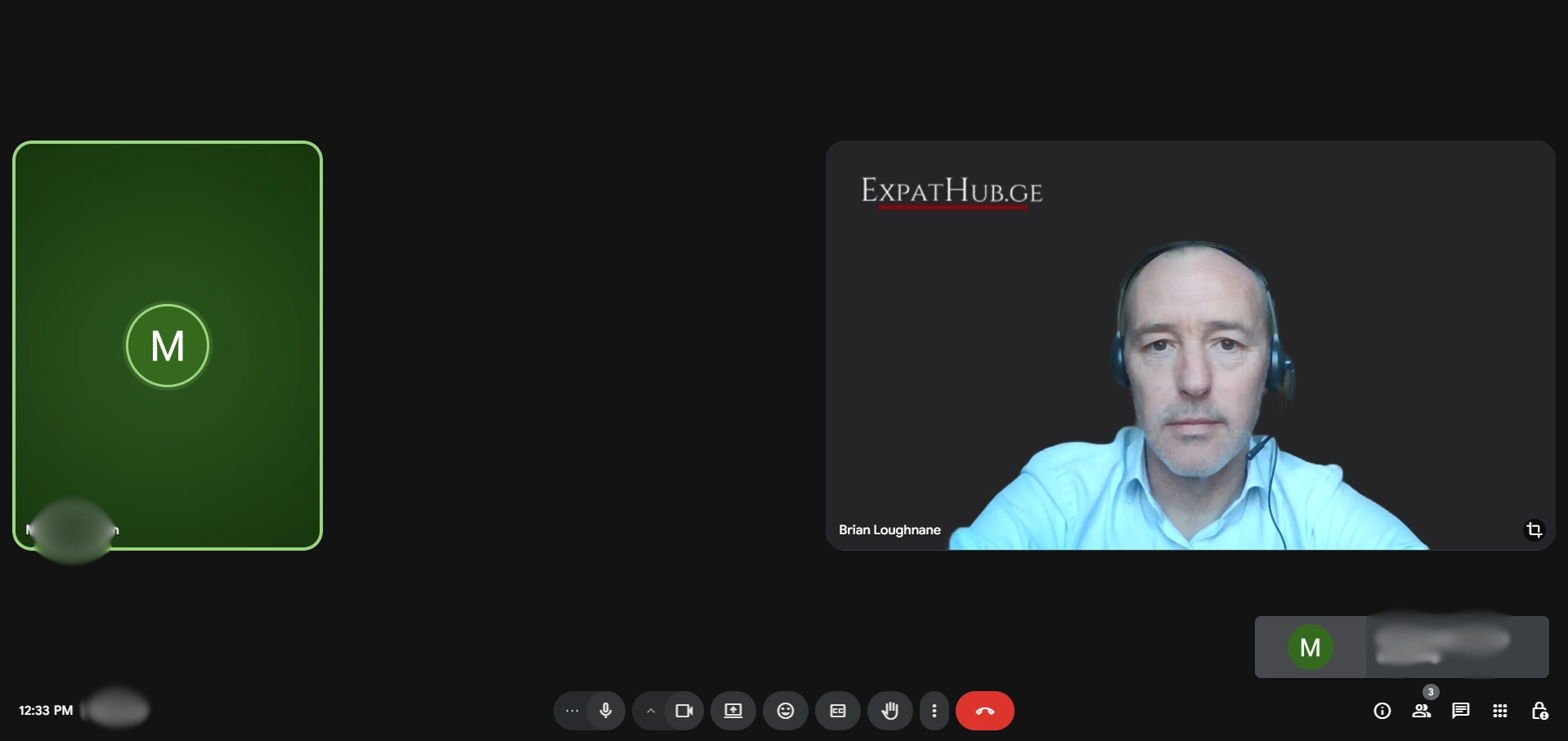
Task: Show meeting details info panel
Action: click(1382, 711)
